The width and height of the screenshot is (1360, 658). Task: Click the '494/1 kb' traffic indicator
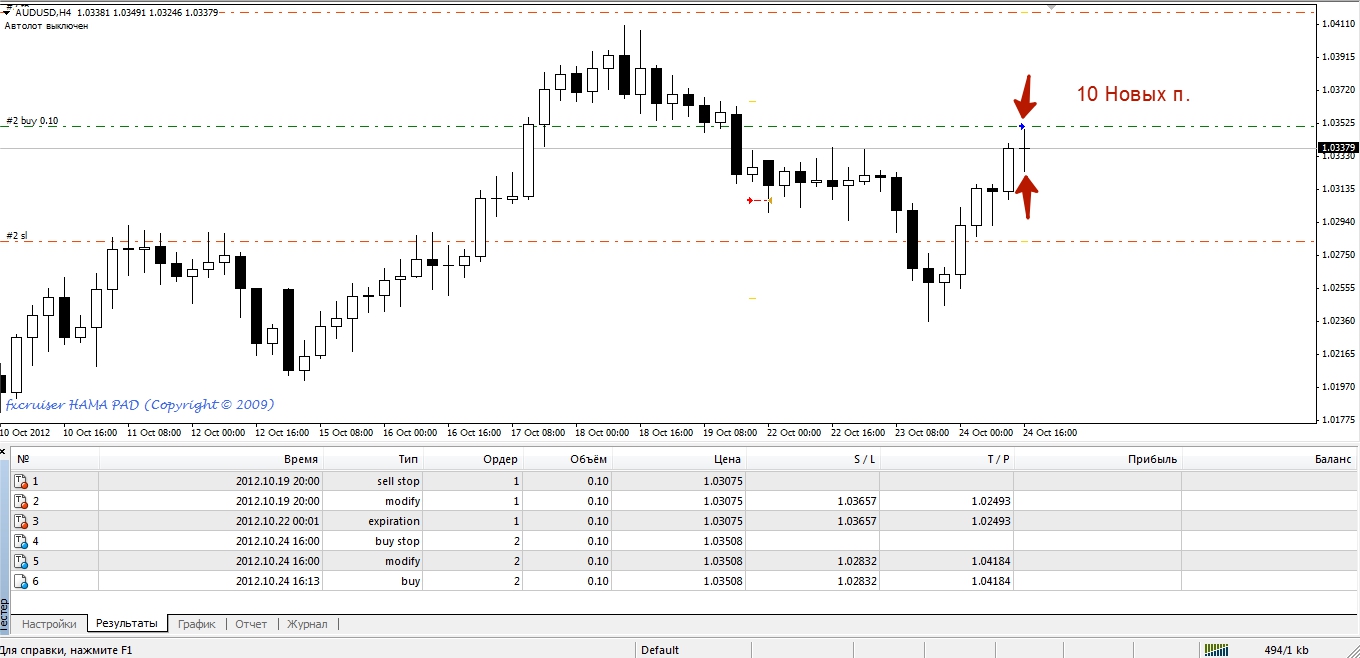[x=1286, y=650]
